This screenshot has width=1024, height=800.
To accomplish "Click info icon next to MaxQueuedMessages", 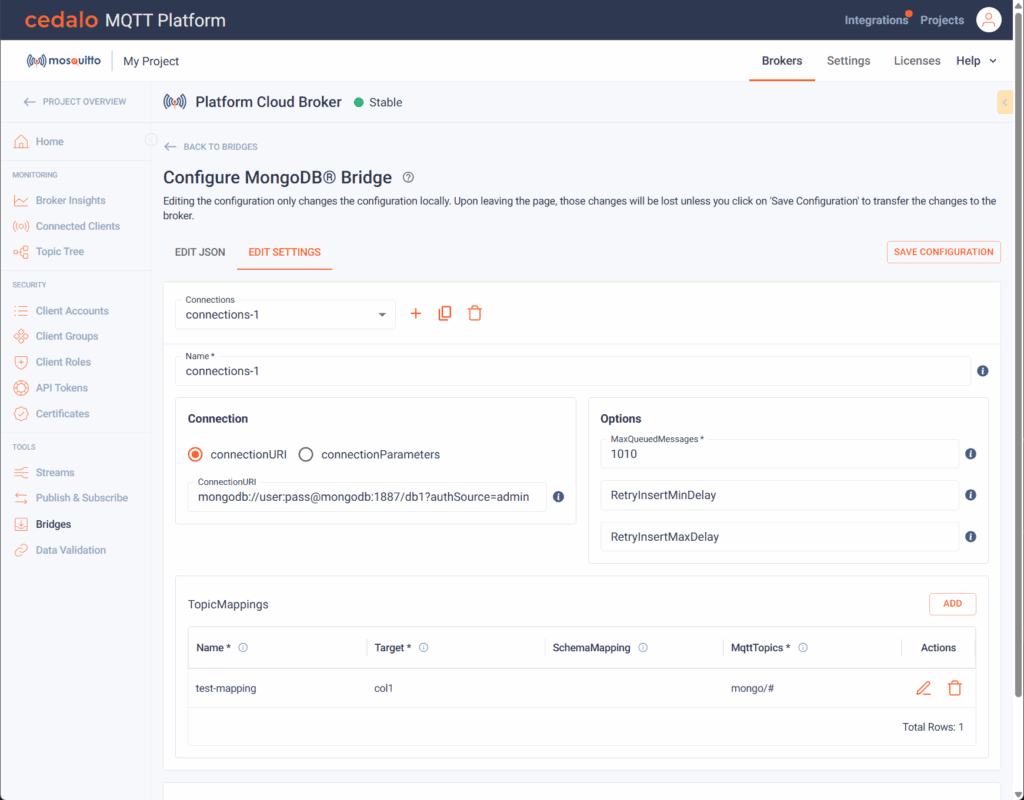I will click(970, 454).
